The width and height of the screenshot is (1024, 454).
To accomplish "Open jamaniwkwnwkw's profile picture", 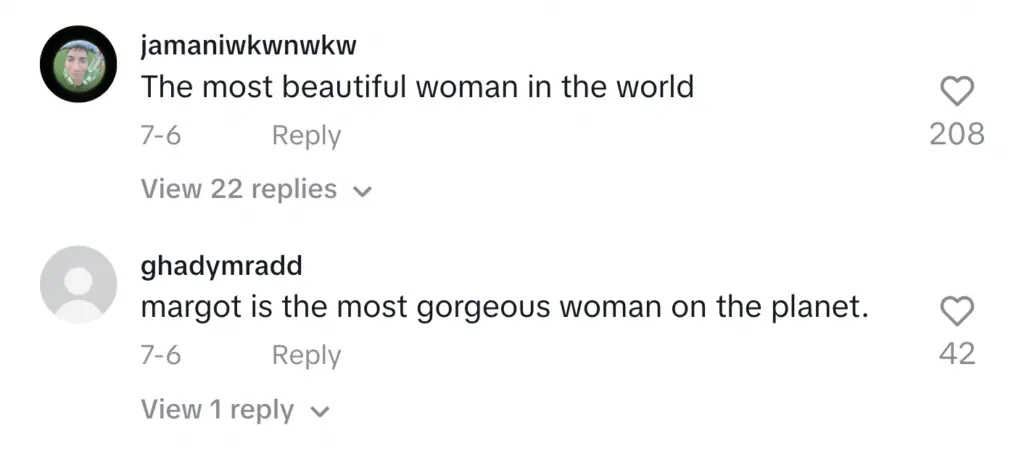I will click(x=78, y=65).
